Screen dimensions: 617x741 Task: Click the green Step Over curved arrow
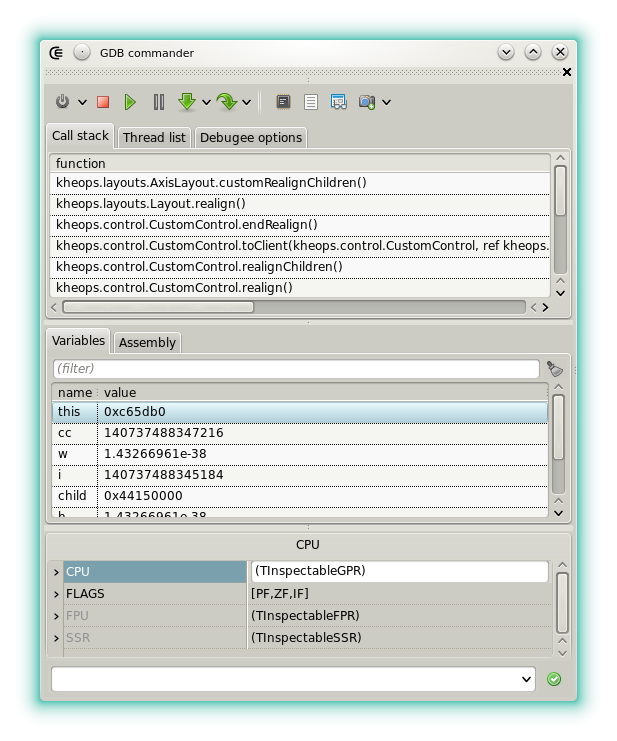tap(225, 102)
